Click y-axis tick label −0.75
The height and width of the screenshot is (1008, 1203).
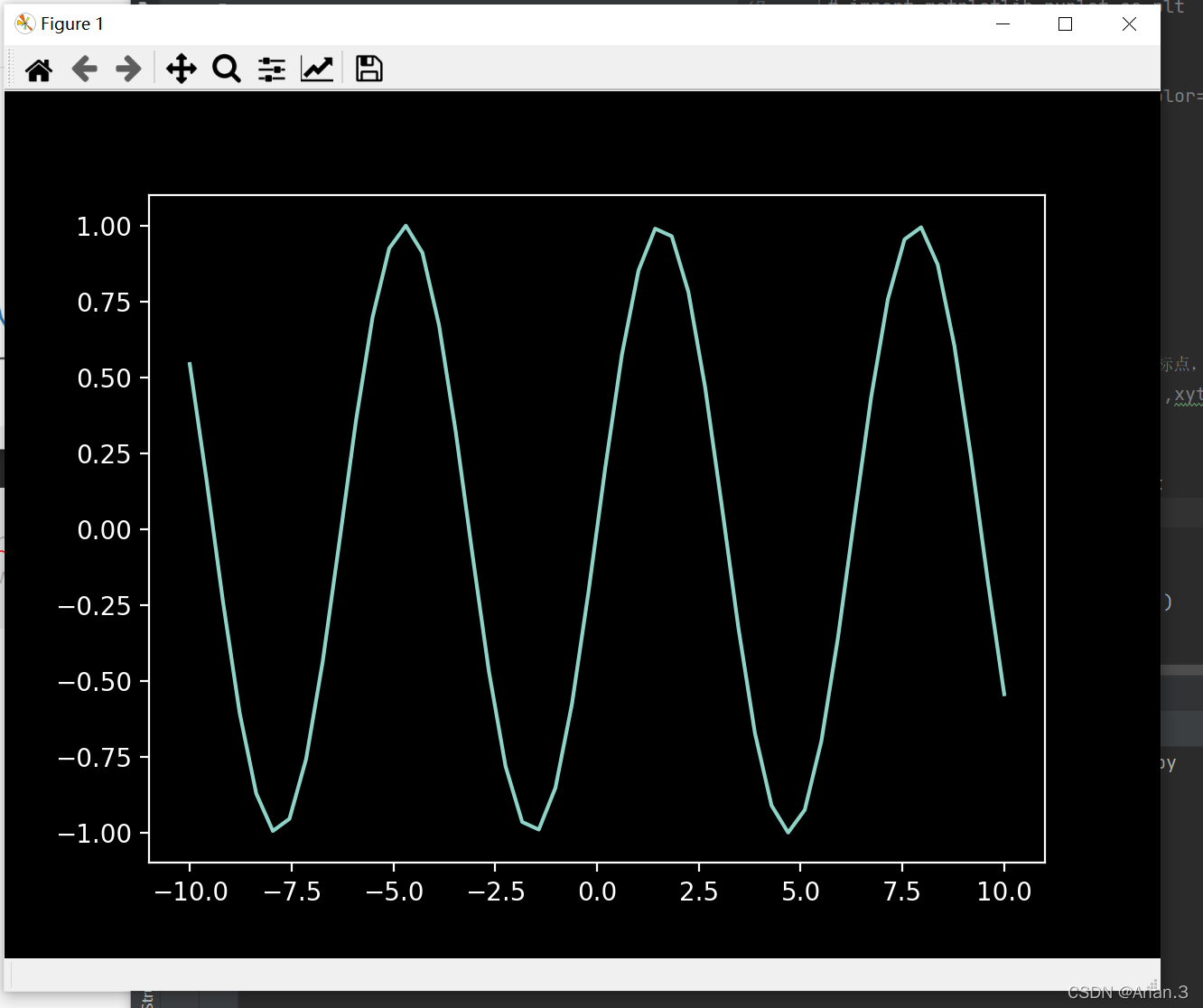[x=95, y=758]
